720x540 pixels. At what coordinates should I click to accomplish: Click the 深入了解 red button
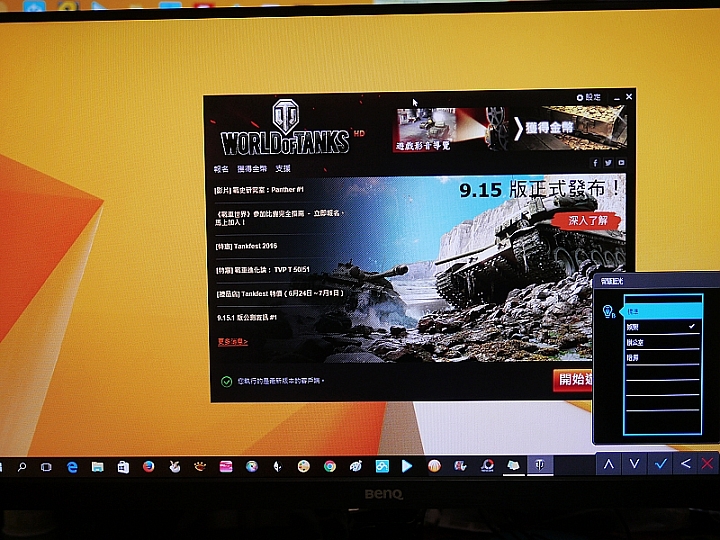click(588, 220)
